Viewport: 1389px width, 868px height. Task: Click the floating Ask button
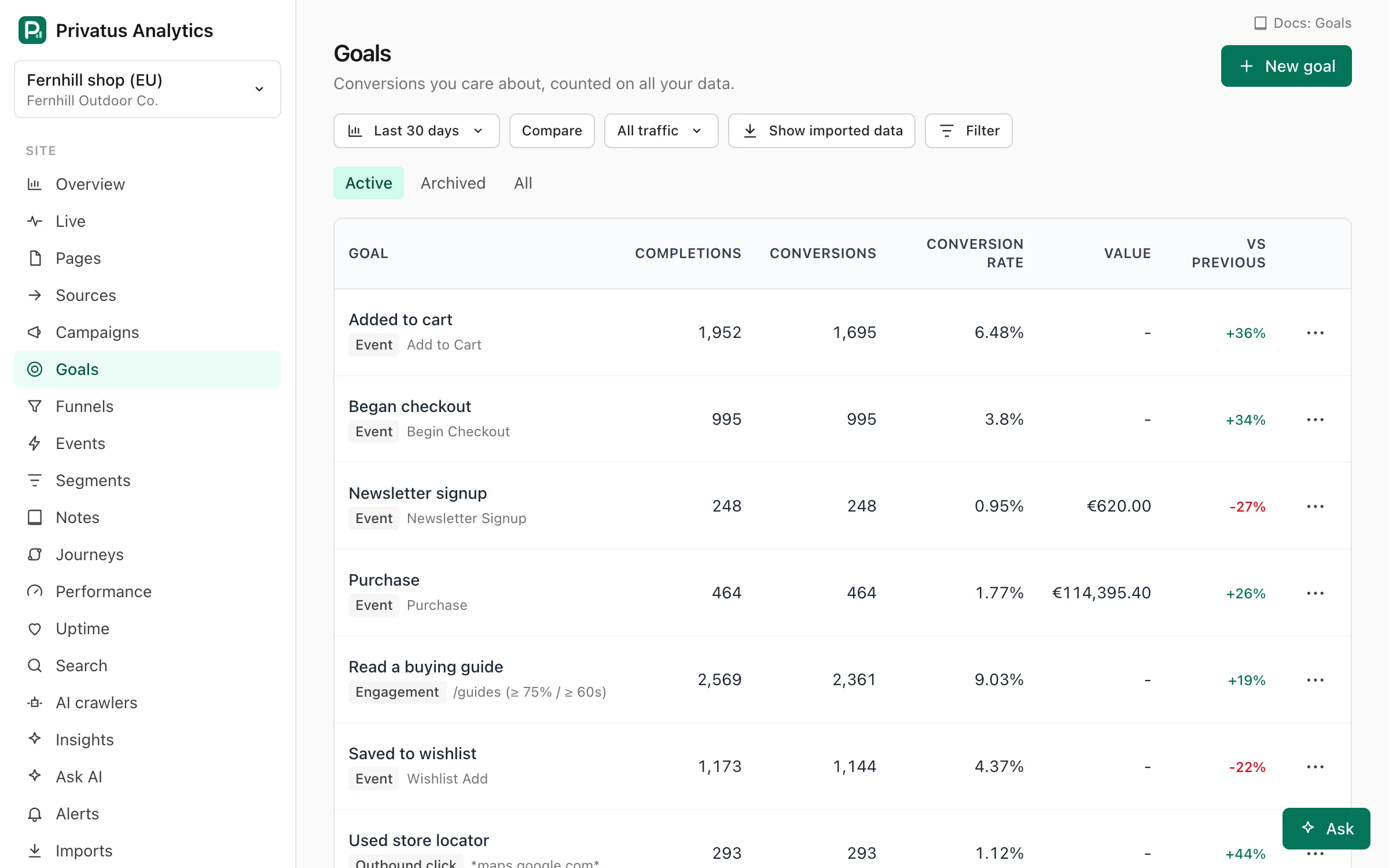[x=1326, y=829]
